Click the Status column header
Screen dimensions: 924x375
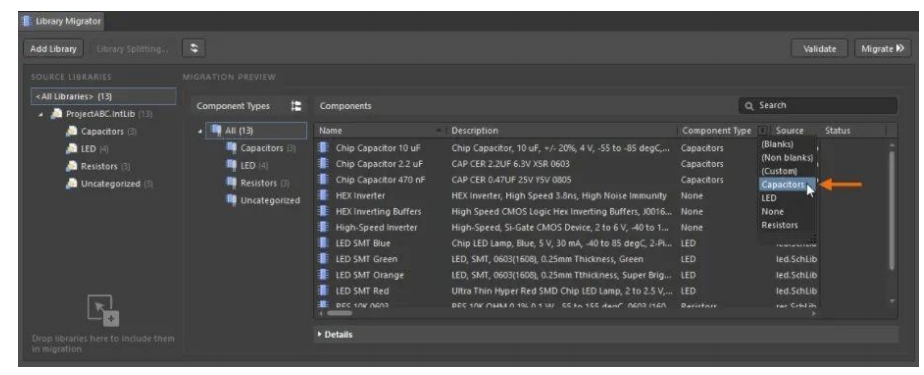click(837, 131)
